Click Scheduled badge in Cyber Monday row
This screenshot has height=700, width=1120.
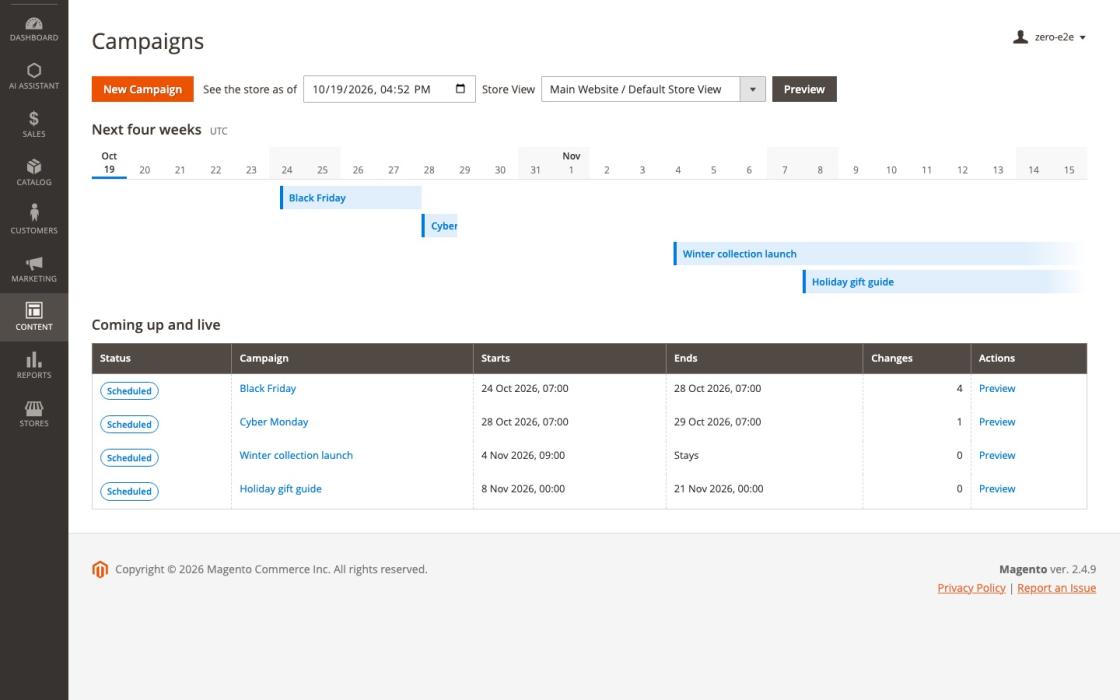tap(129, 424)
